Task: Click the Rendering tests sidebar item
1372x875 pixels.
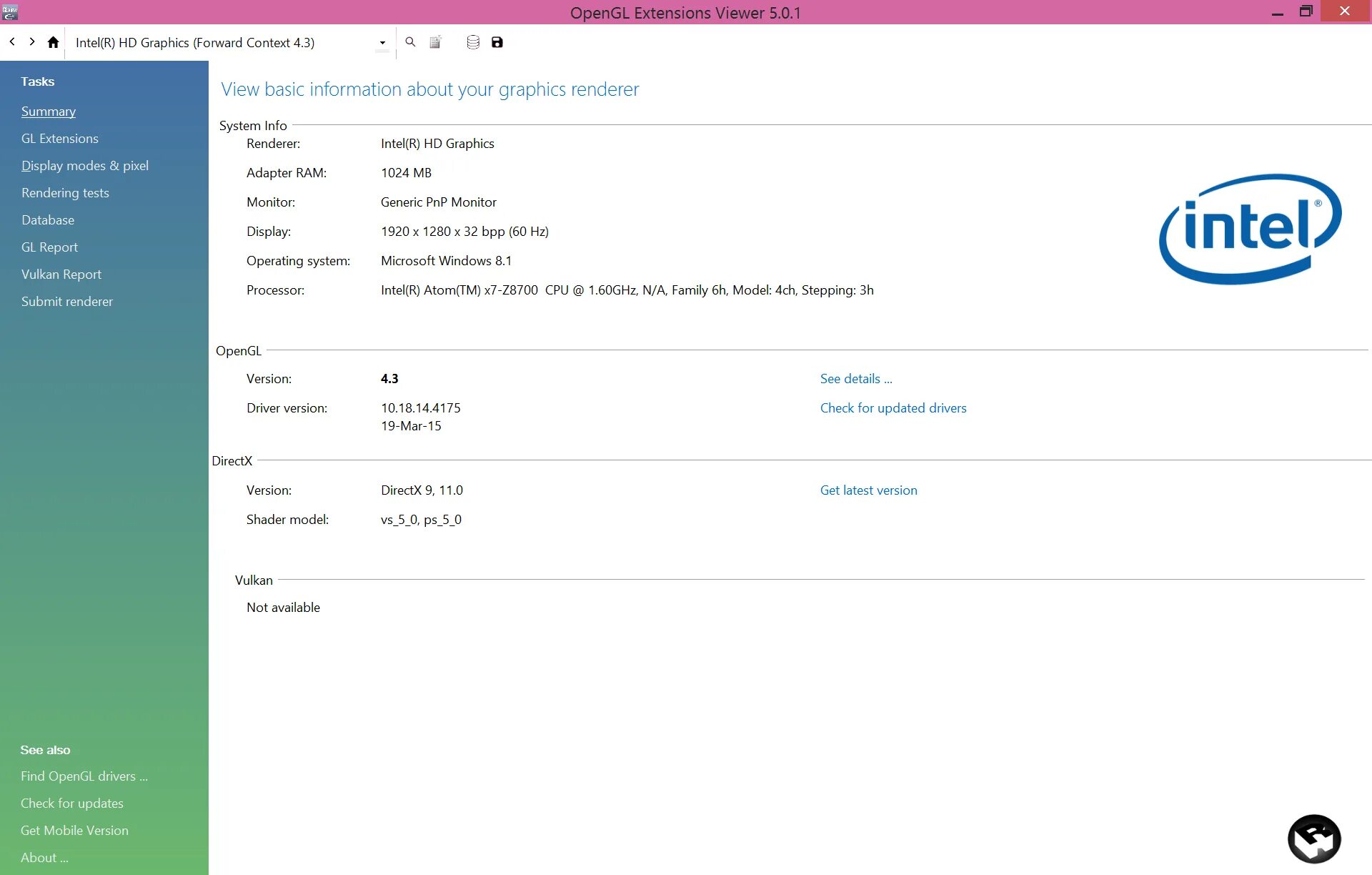Action: (x=65, y=192)
